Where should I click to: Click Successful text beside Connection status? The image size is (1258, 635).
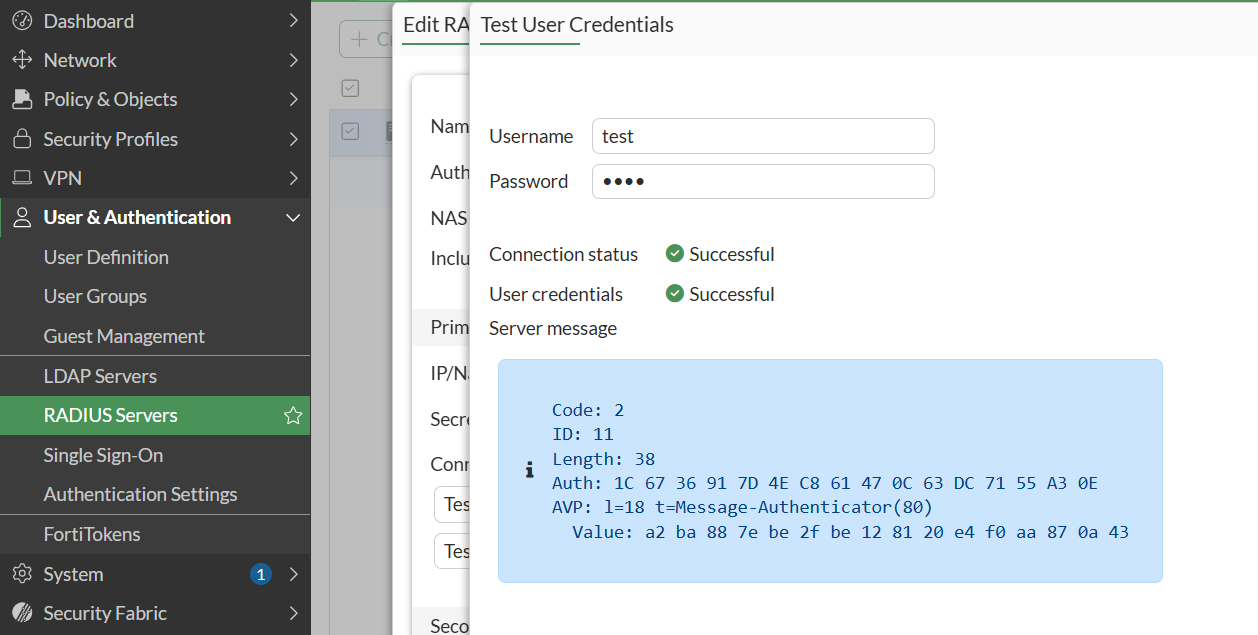[x=732, y=254]
